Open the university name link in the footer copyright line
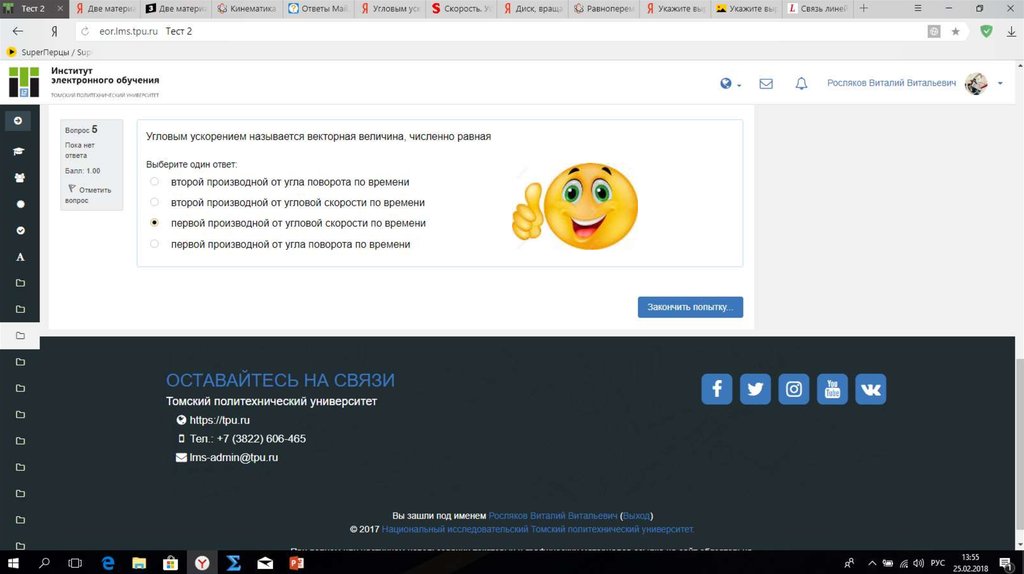Image resolution: width=1024 pixels, height=574 pixels. (x=537, y=529)
